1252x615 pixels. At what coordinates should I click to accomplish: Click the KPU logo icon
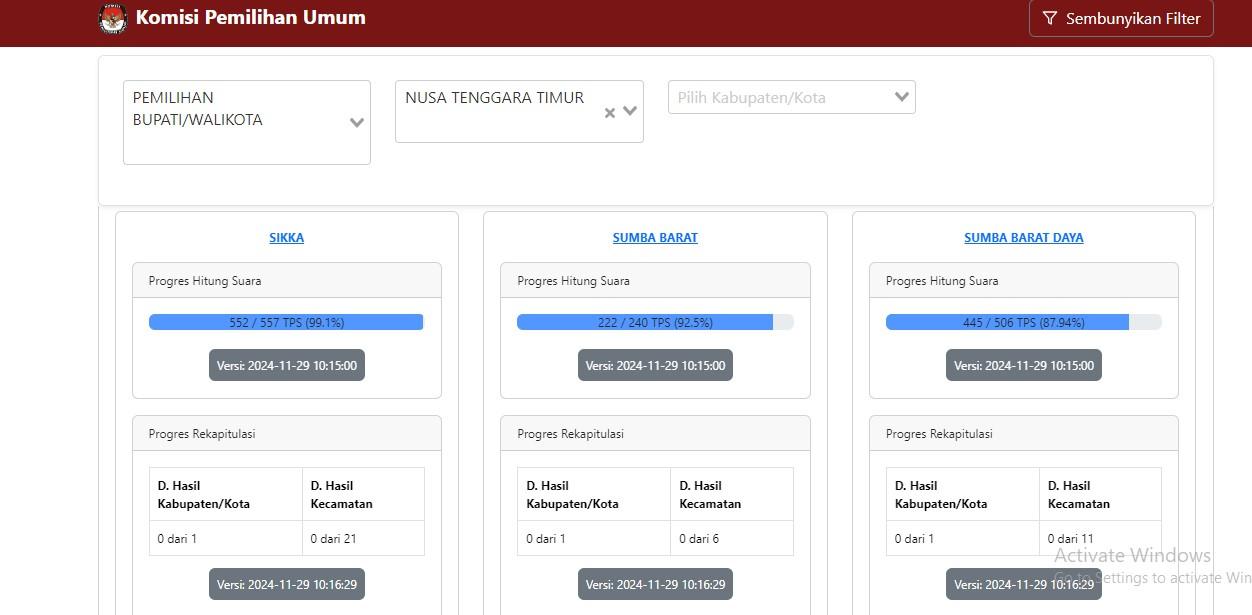click(112, 17)
